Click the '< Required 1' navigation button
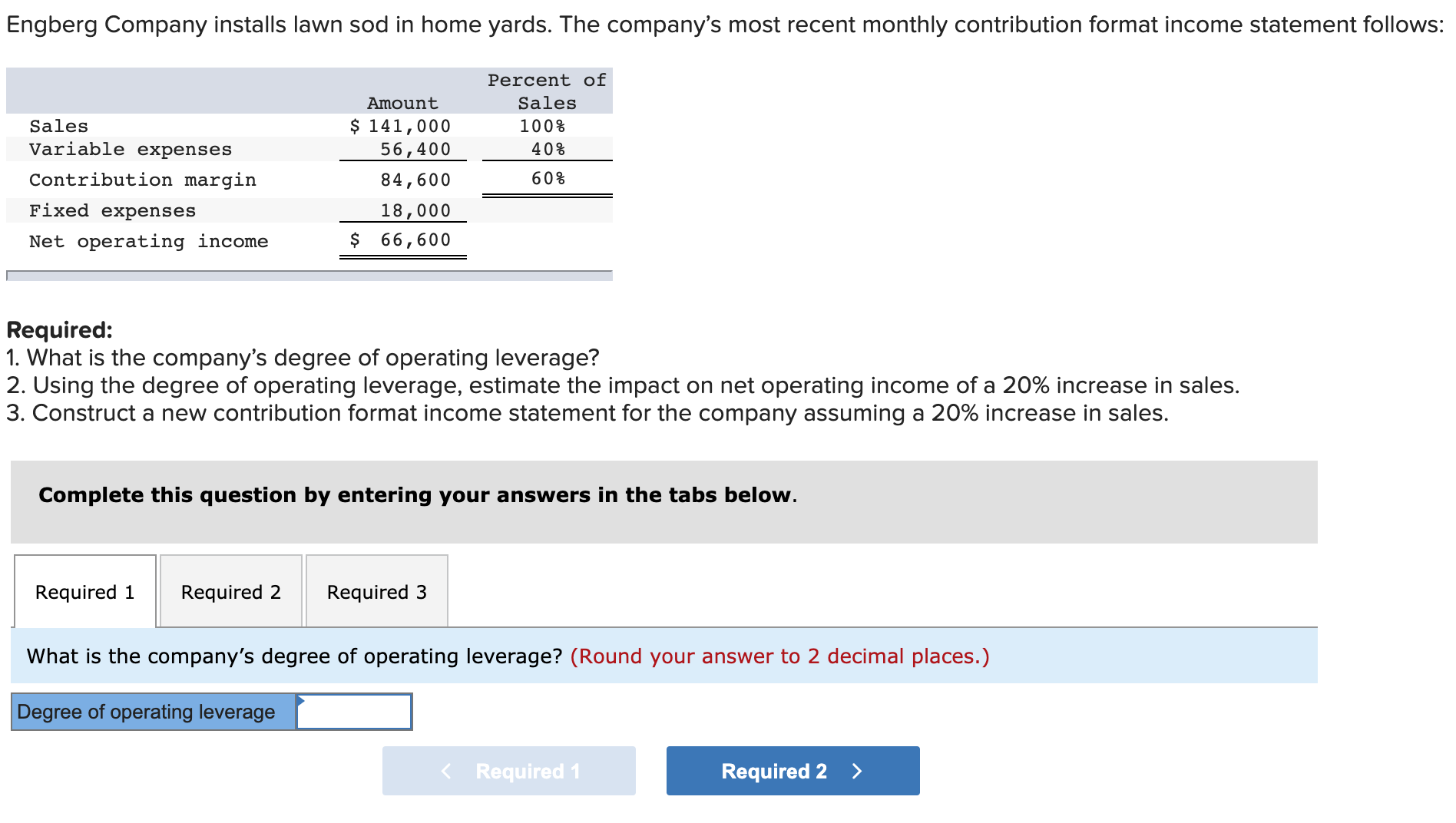1456x823 pixels. pos(508,771)
